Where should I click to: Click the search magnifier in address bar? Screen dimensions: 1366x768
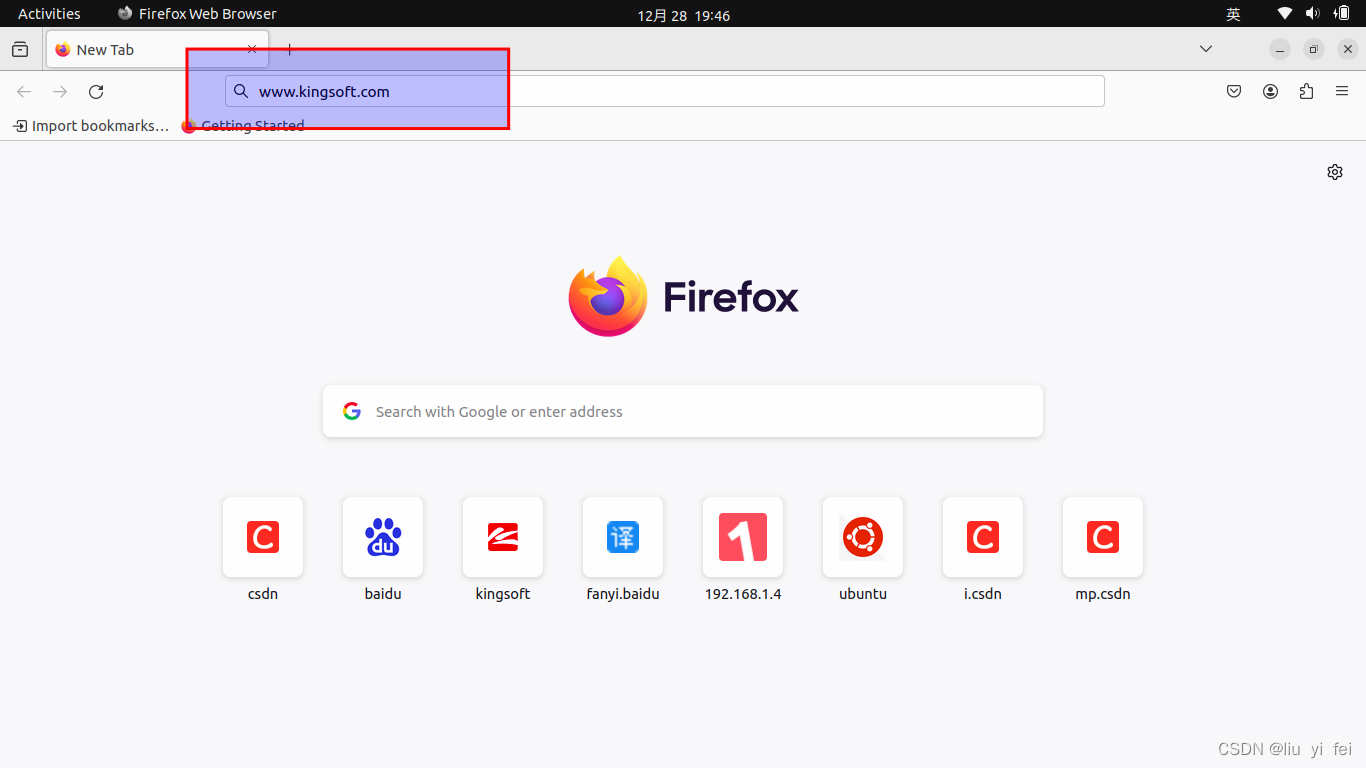coord(241,91)
